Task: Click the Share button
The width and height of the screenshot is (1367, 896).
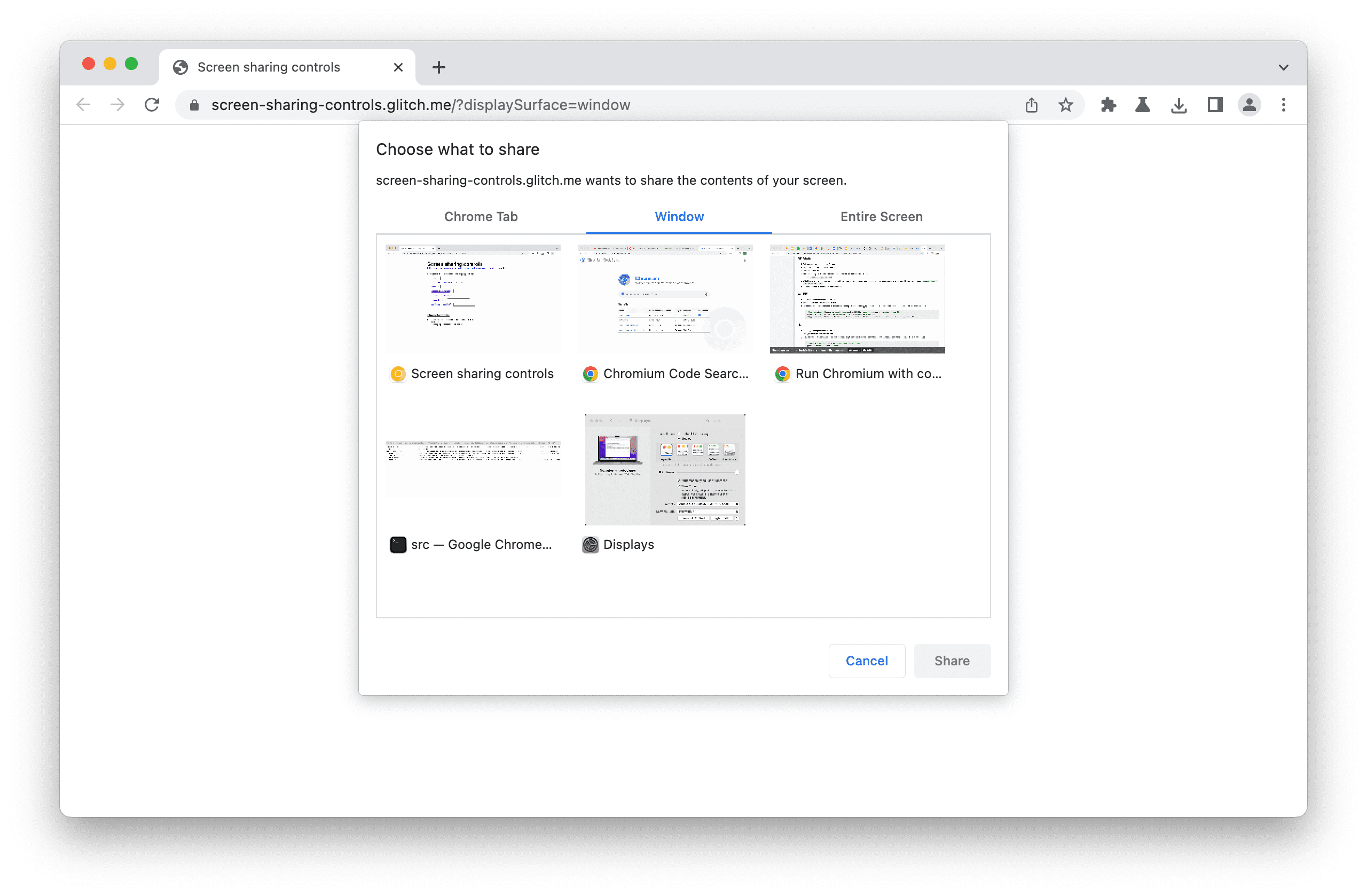Action: 952,659
